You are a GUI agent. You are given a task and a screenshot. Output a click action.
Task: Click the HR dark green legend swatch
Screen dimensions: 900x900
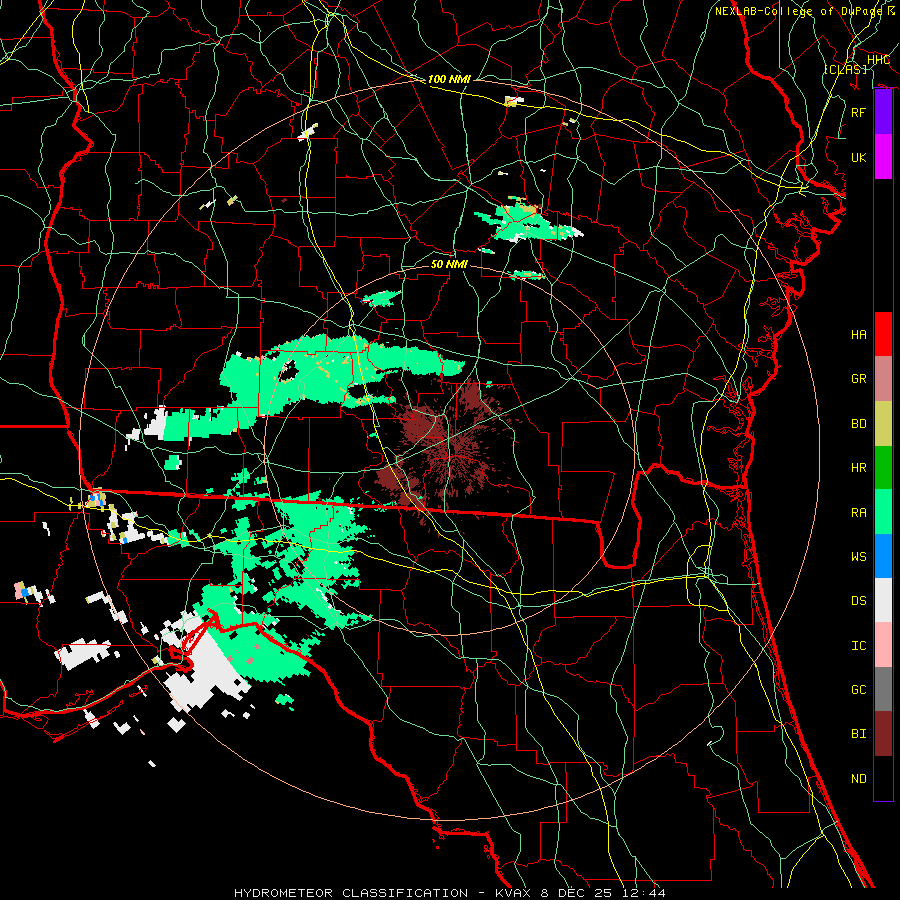tap(883, 468)
